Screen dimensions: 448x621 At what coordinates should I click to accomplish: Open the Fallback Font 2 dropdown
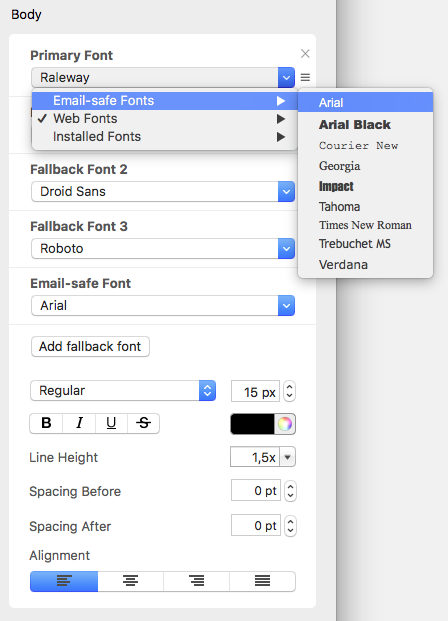tap(163, 192)
